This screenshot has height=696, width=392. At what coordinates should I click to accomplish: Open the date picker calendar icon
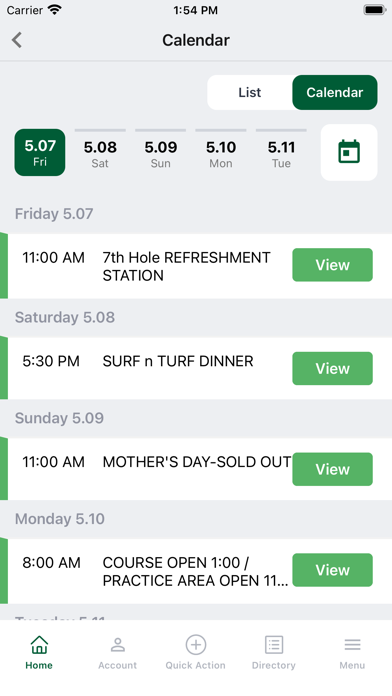(x=349, y=152)
